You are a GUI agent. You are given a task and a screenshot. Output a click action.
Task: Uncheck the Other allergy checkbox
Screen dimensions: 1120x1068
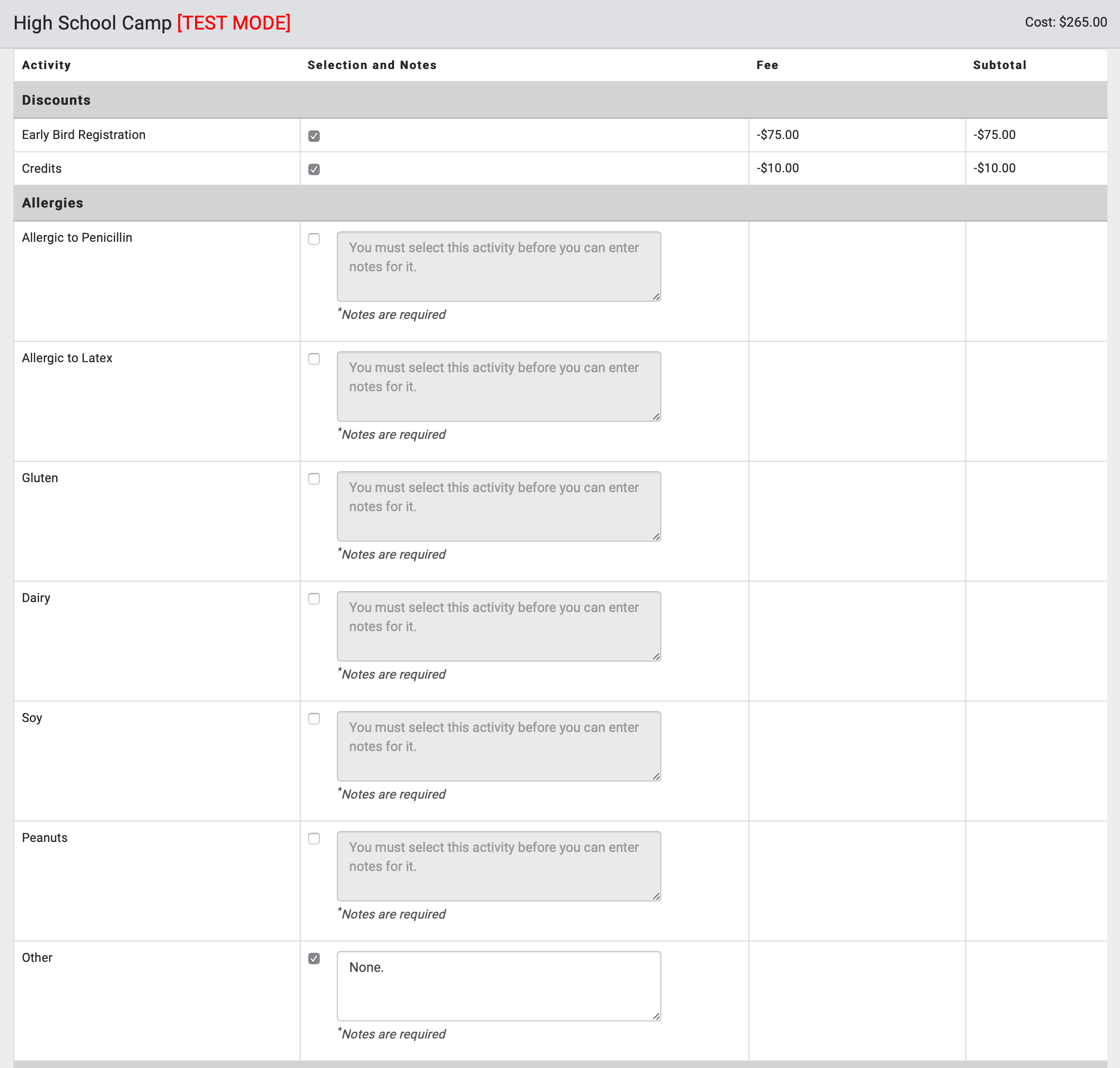pyautogui.click(x=314, y=959)
